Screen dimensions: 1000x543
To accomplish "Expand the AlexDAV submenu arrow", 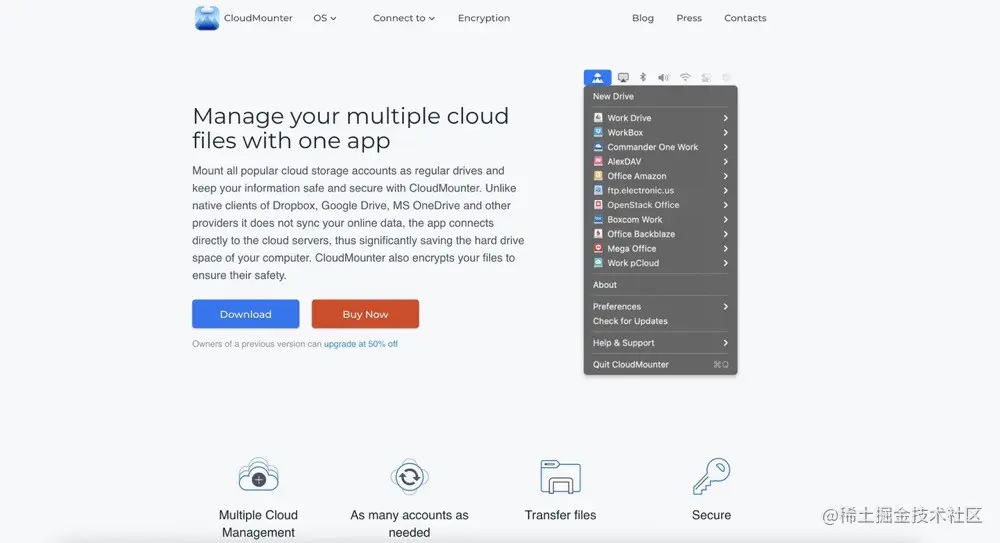I will pyautogui.click(x=725, y=161).
